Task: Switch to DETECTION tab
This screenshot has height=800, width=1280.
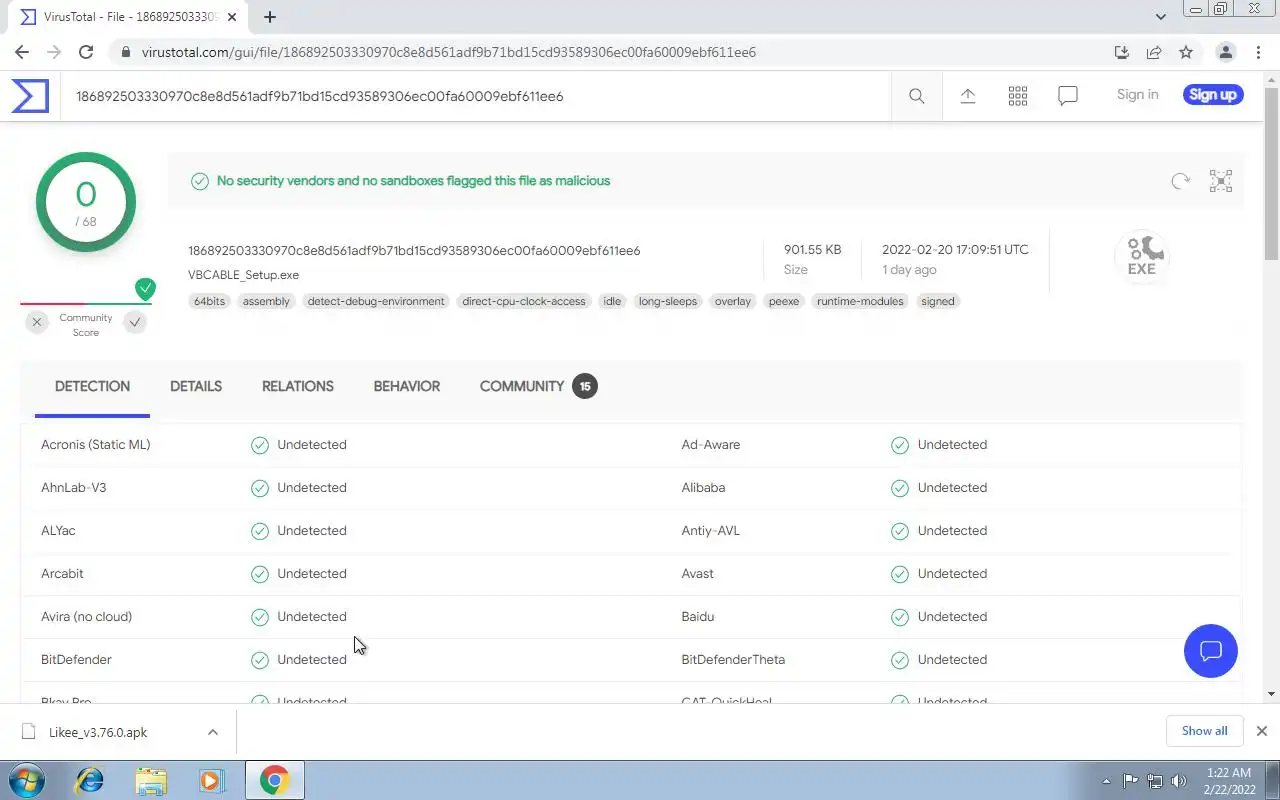Action: [x=92, y=386]
